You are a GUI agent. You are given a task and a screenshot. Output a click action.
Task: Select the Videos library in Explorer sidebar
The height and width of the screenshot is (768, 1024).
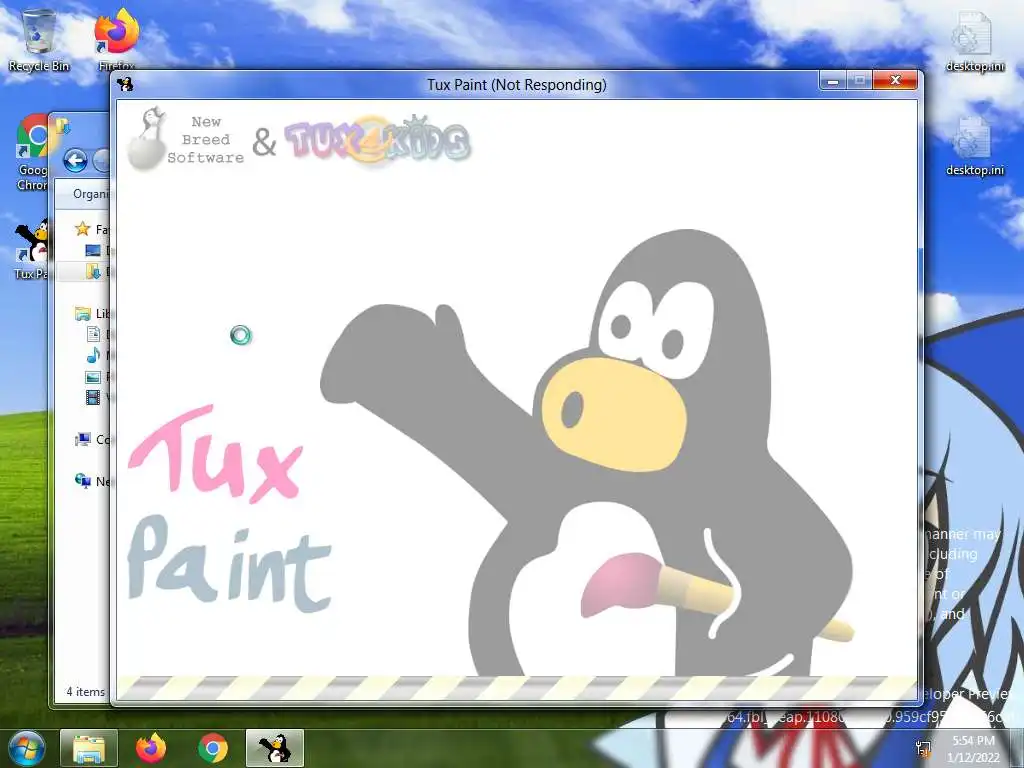click(x=93, y=396)
